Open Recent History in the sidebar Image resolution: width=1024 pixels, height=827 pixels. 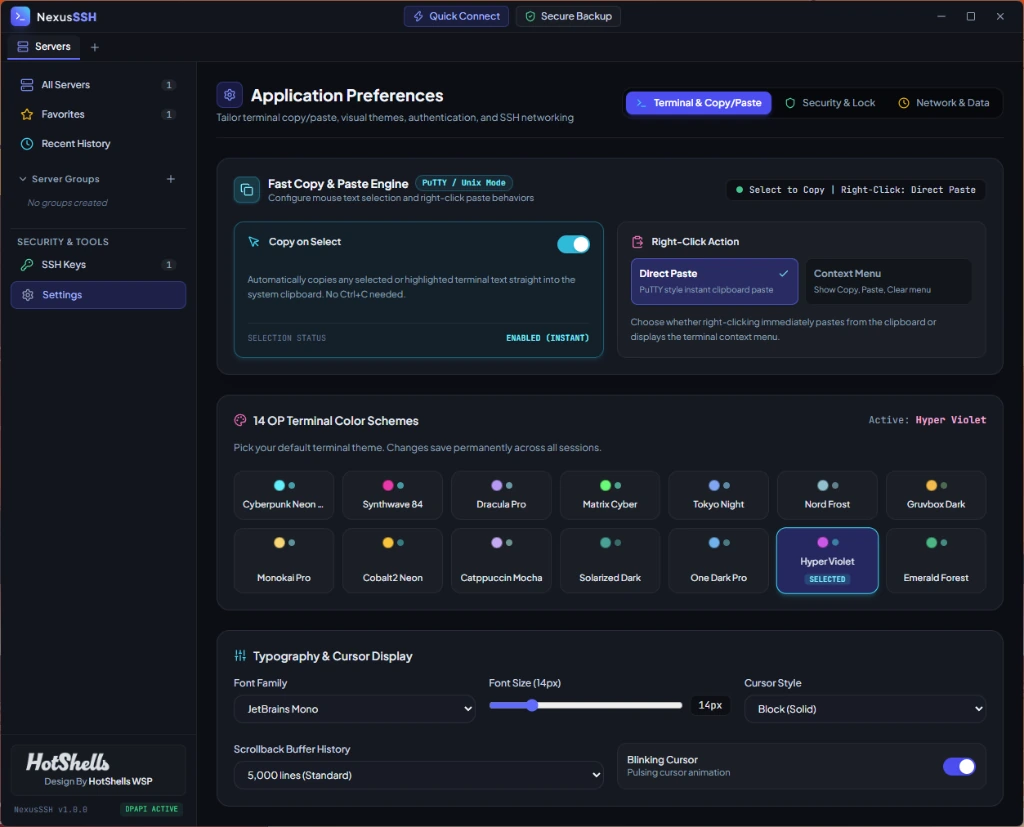click(98, 144)
